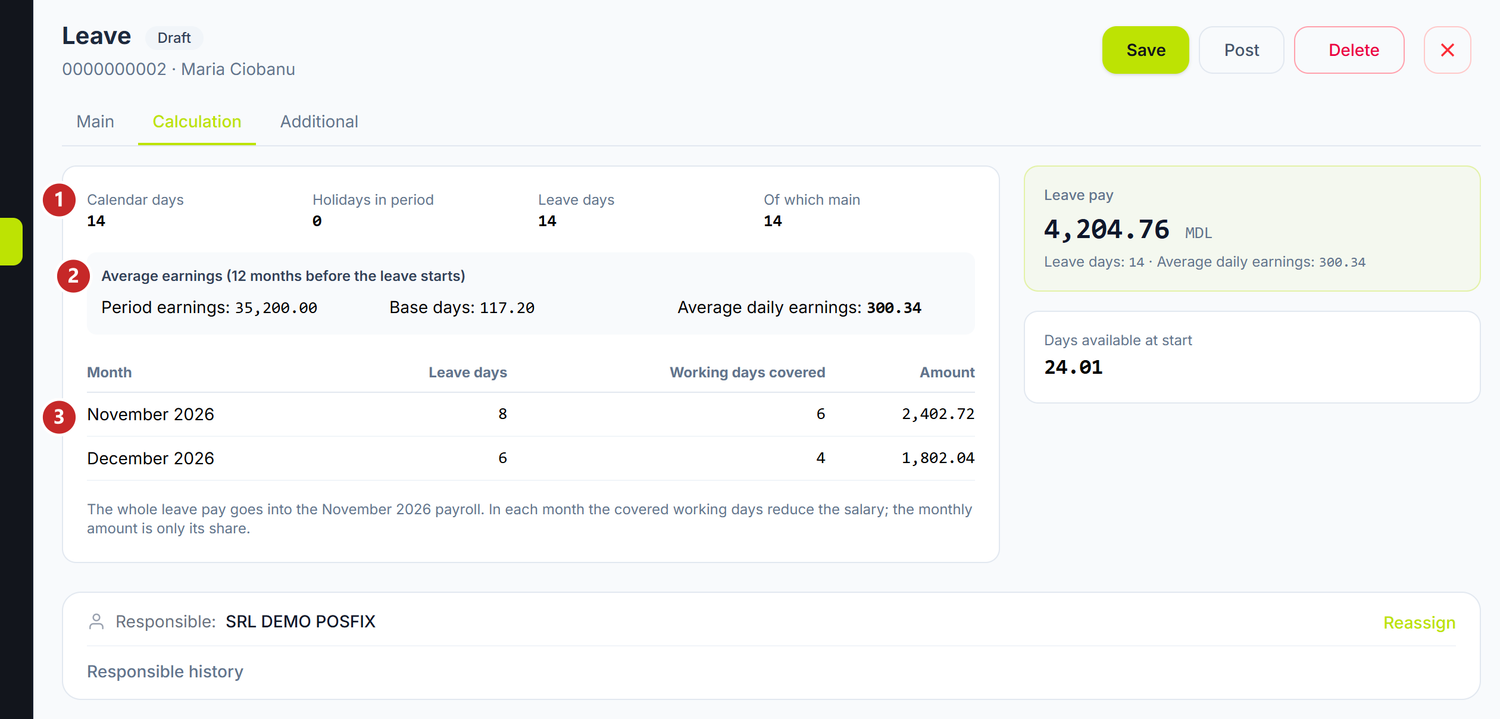Select the Period earnings figure 35,200.00
Image resolution: width=1500 pixels, height=719 pixels.
point(276,308)
